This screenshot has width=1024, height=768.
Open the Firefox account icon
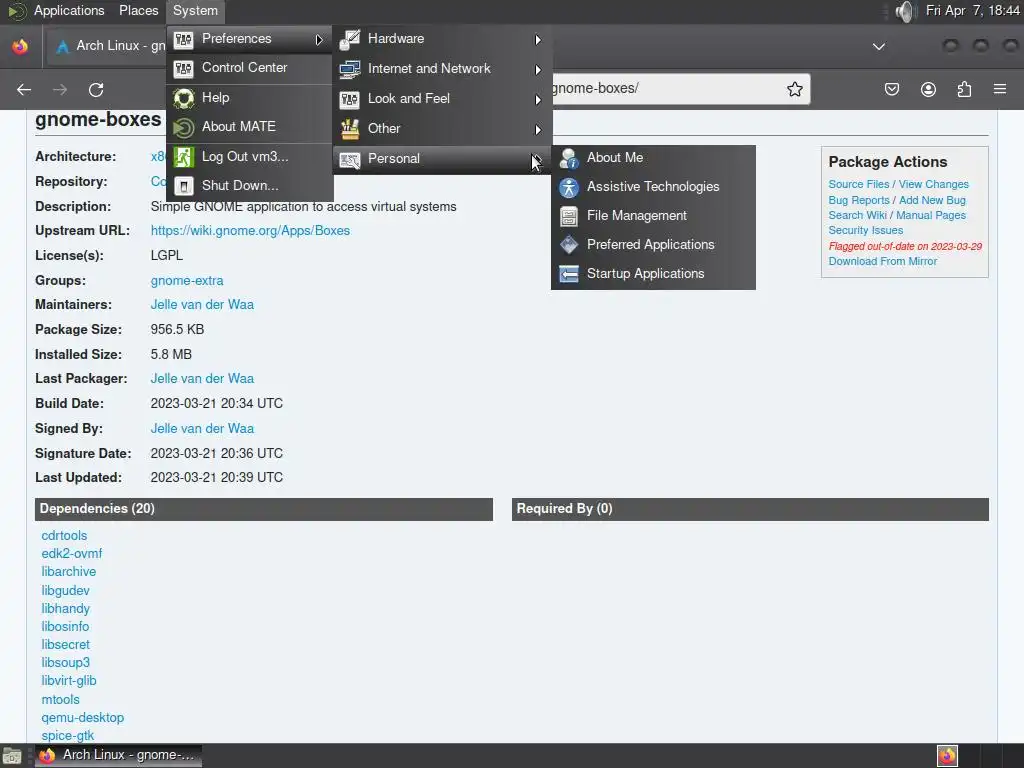(x=928, y=89)
